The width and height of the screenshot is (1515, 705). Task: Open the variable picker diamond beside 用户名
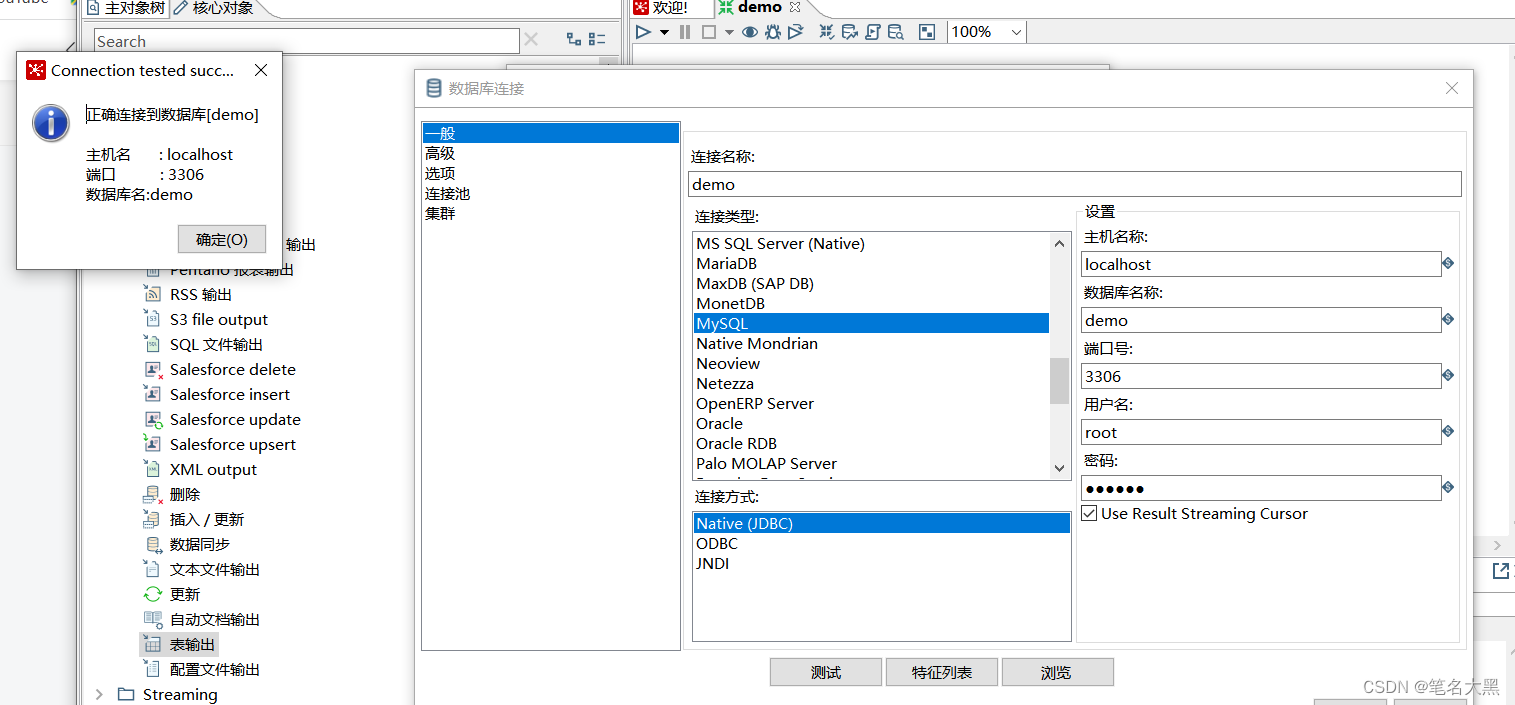pos(1447,432)
